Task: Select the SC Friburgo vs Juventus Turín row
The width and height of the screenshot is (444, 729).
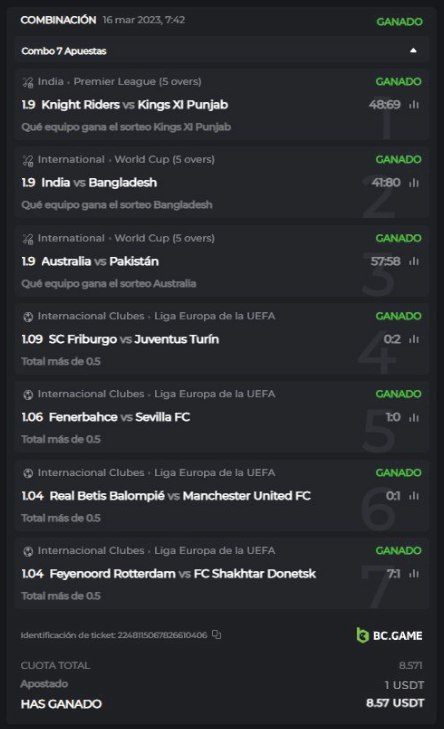Action: 221,339
